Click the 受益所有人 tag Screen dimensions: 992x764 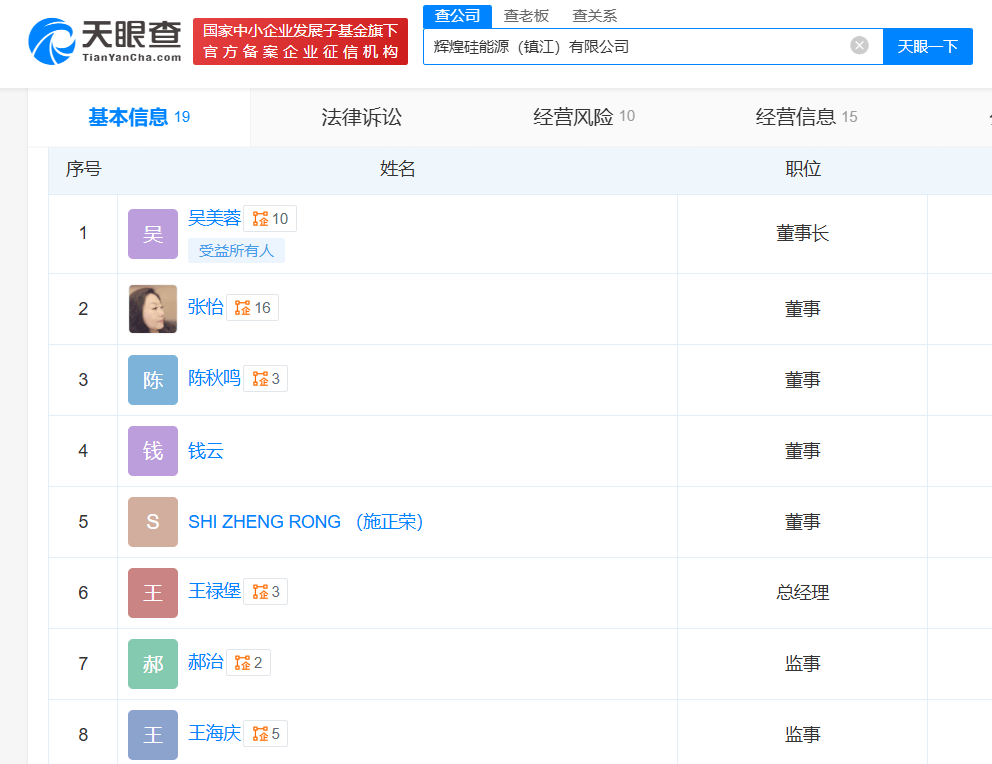(x=236, y=251)
